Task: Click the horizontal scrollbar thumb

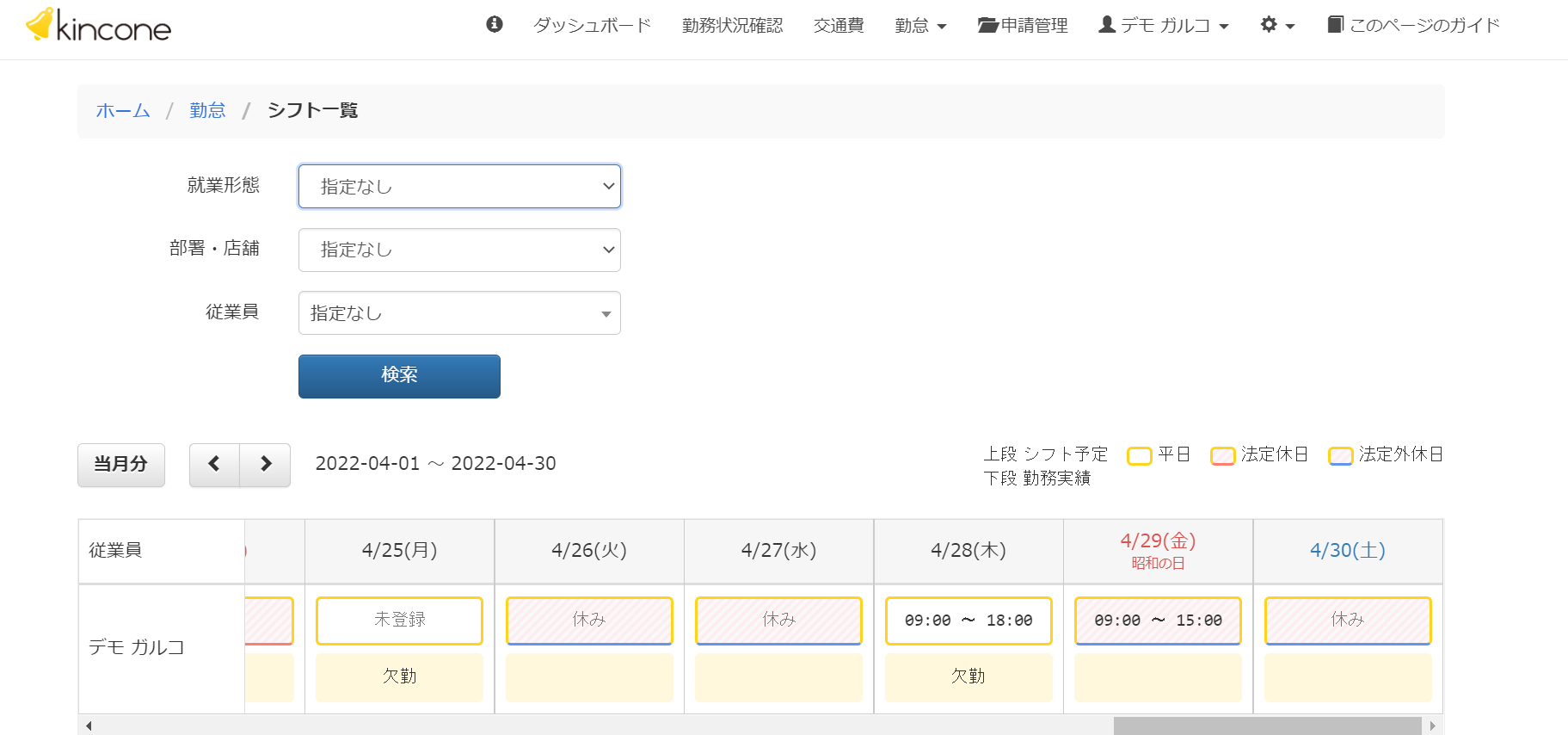Action: tap(1268, 726)
